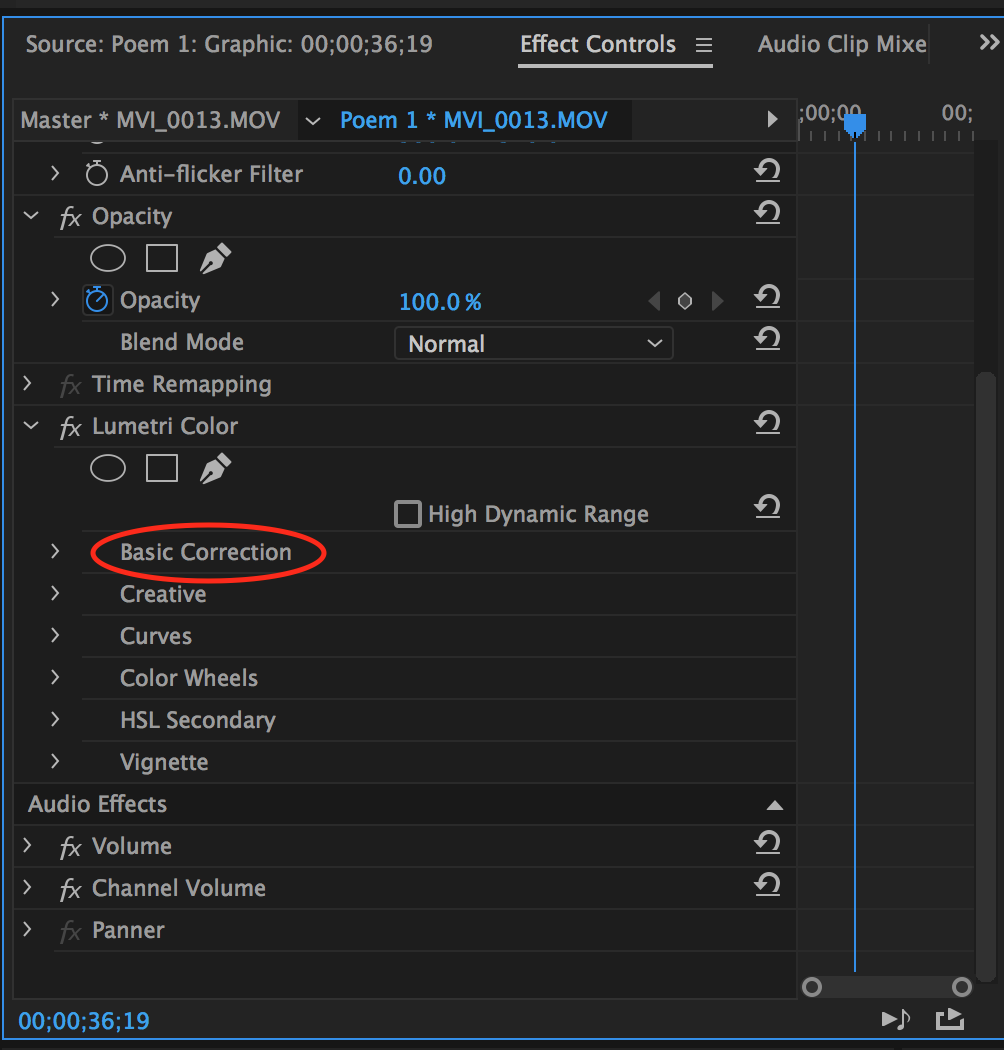Expand the Basic Correction section

click(55, 551)
